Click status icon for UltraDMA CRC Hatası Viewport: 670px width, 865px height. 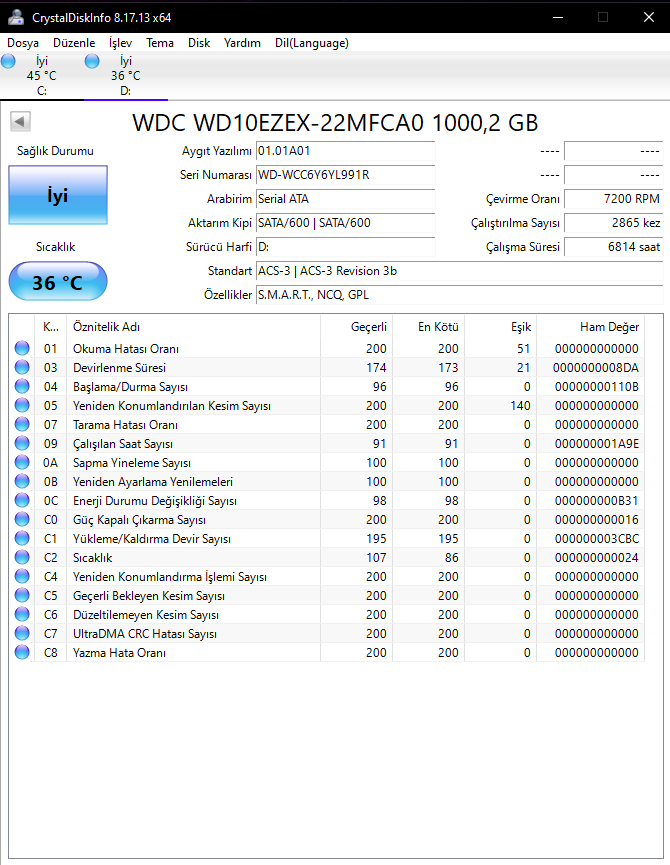pos(22,633)
